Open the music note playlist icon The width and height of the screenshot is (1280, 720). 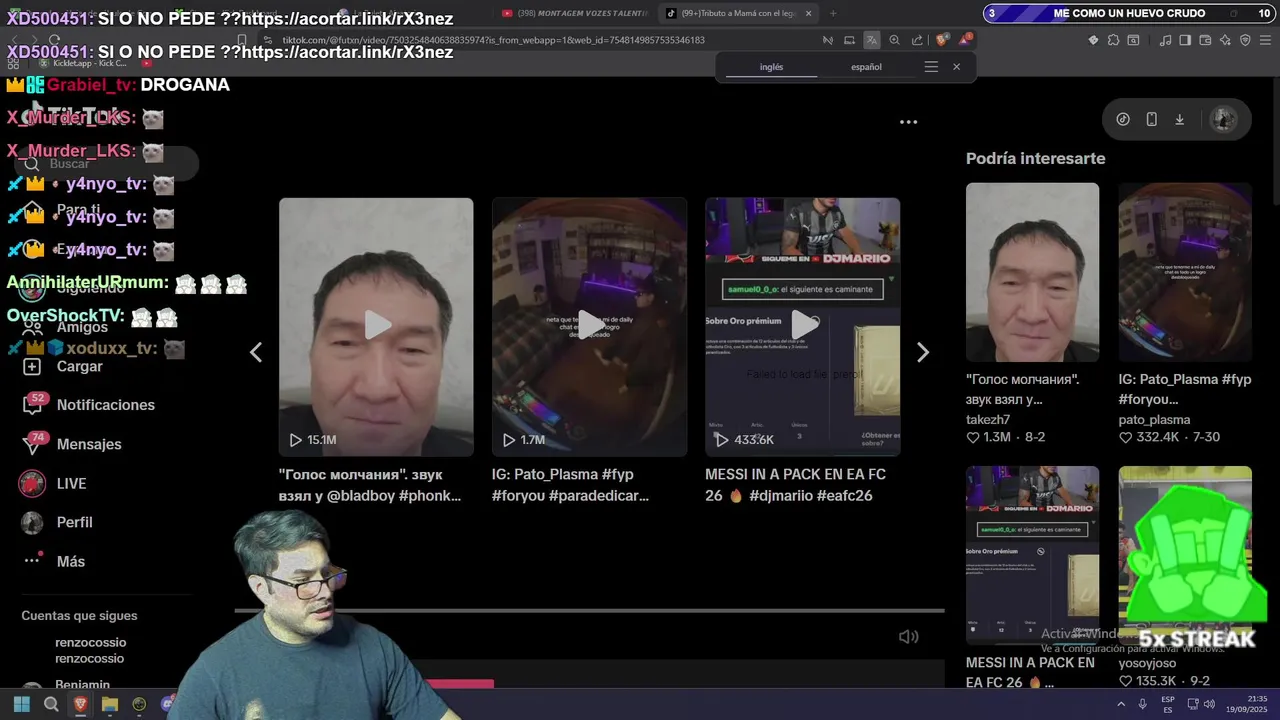[1166, 40]
